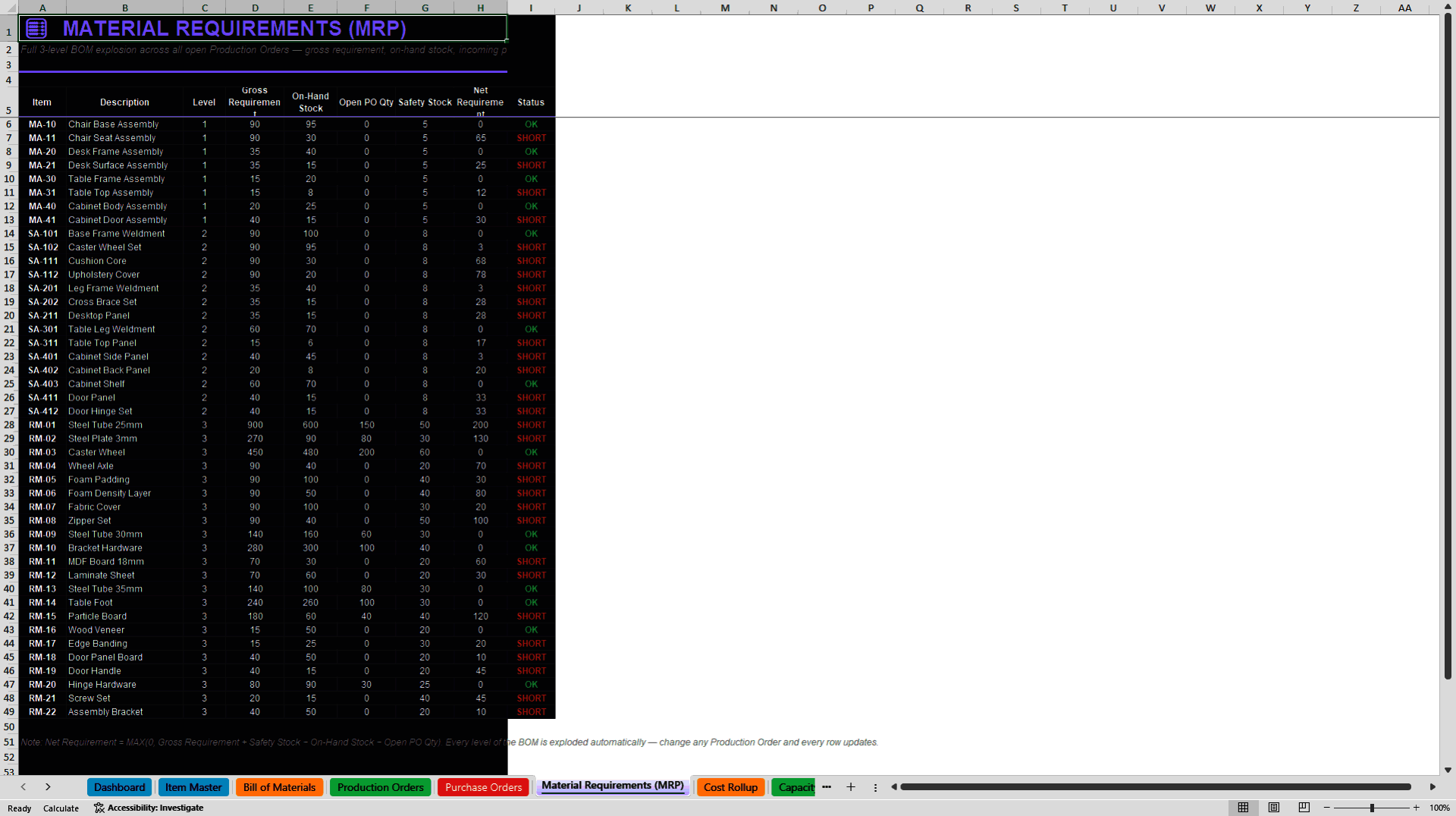Click SHORT status for MA-11 row
Image resolution: width=1456 pixels, height=816 pixels.
531,138
